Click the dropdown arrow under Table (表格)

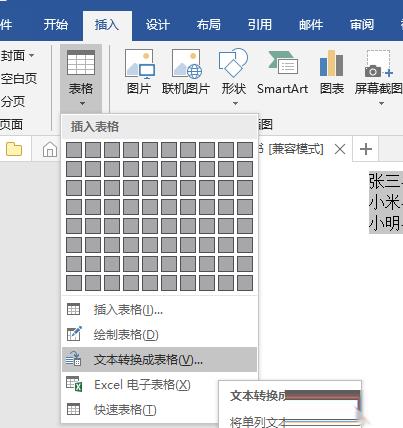[82, 104]
